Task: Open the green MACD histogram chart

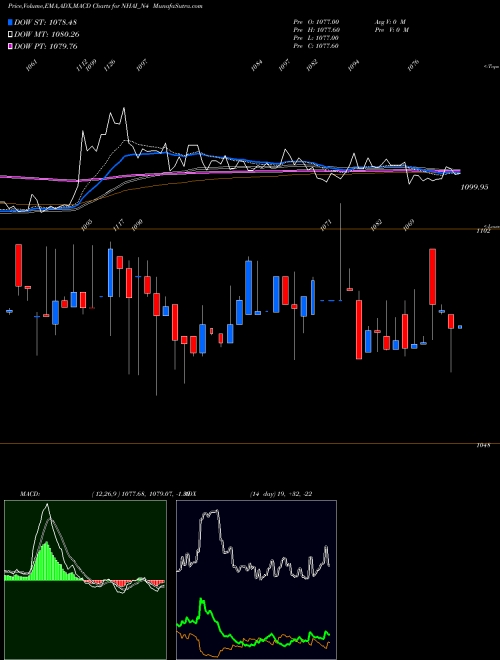Action: tap(85, 580)
